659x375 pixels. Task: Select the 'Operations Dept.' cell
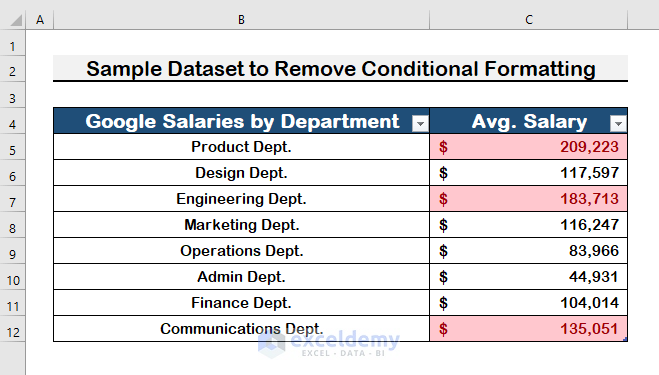click(x=241, y=251)
